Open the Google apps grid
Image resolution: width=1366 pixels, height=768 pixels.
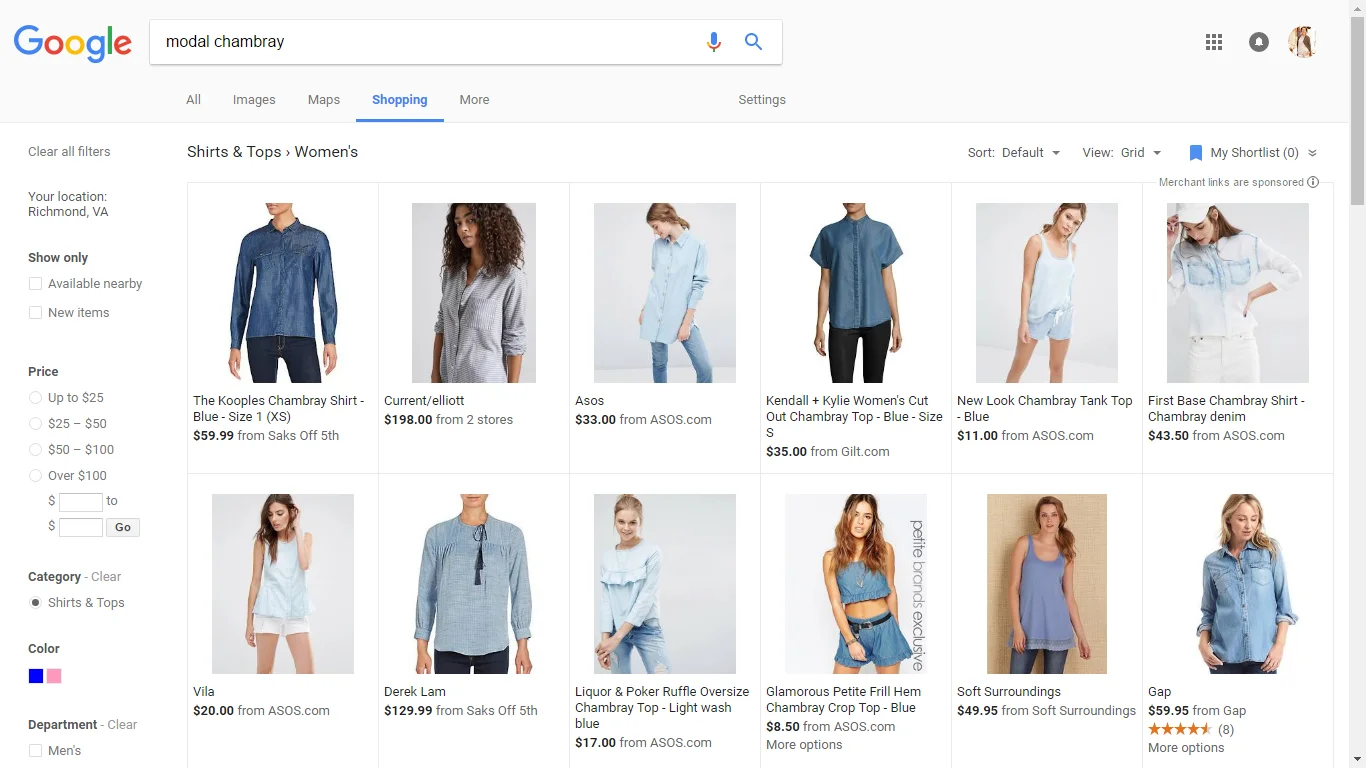(1214, 42)
